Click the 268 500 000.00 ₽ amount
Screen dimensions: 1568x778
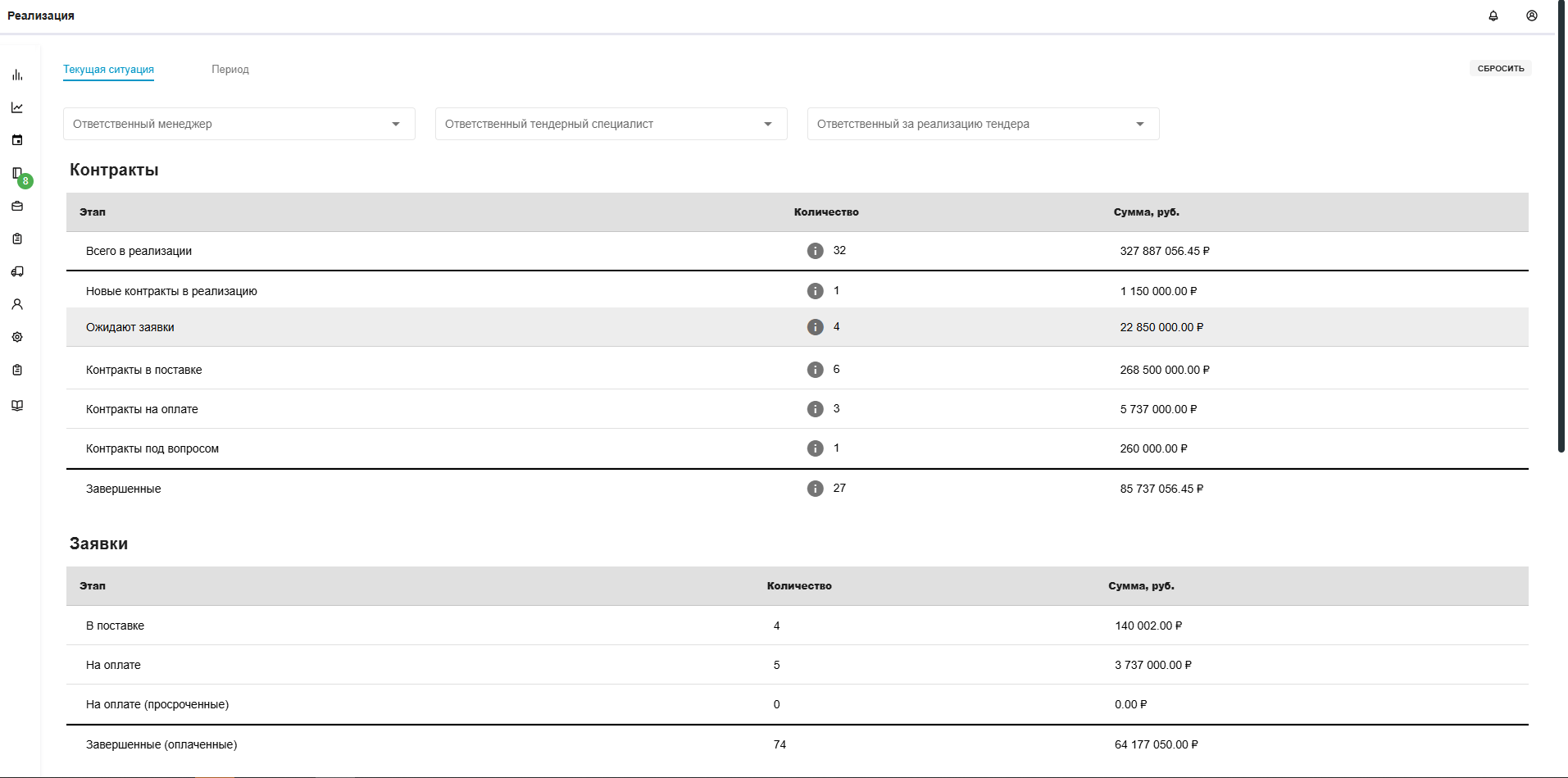(x=1165, y=370)
